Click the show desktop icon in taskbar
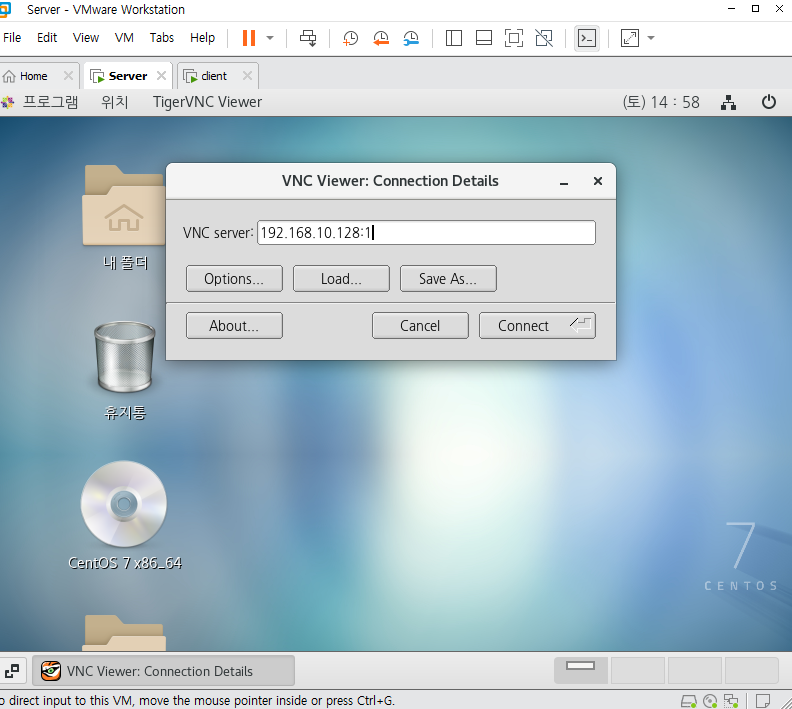This screenshot has width=792, height=709. click(x=12, y=671)
